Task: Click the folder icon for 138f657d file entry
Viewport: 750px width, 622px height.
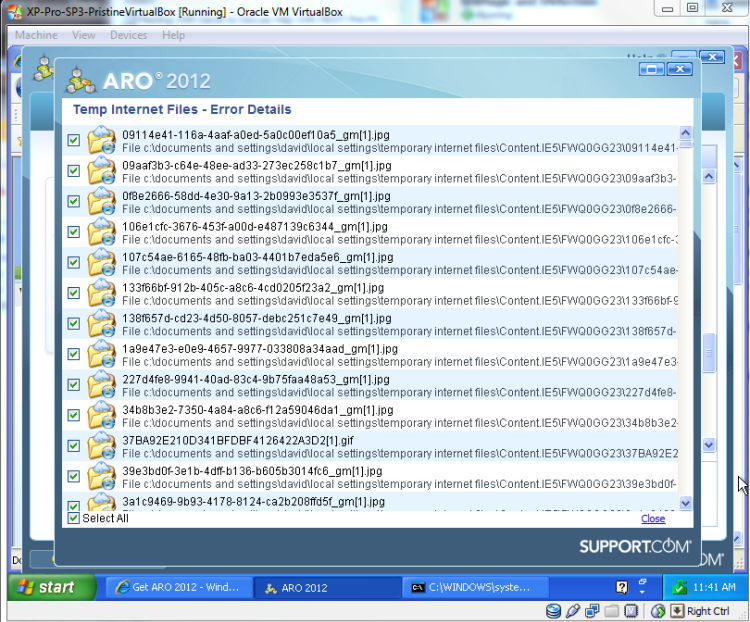Action: click(x=101, y=324)
